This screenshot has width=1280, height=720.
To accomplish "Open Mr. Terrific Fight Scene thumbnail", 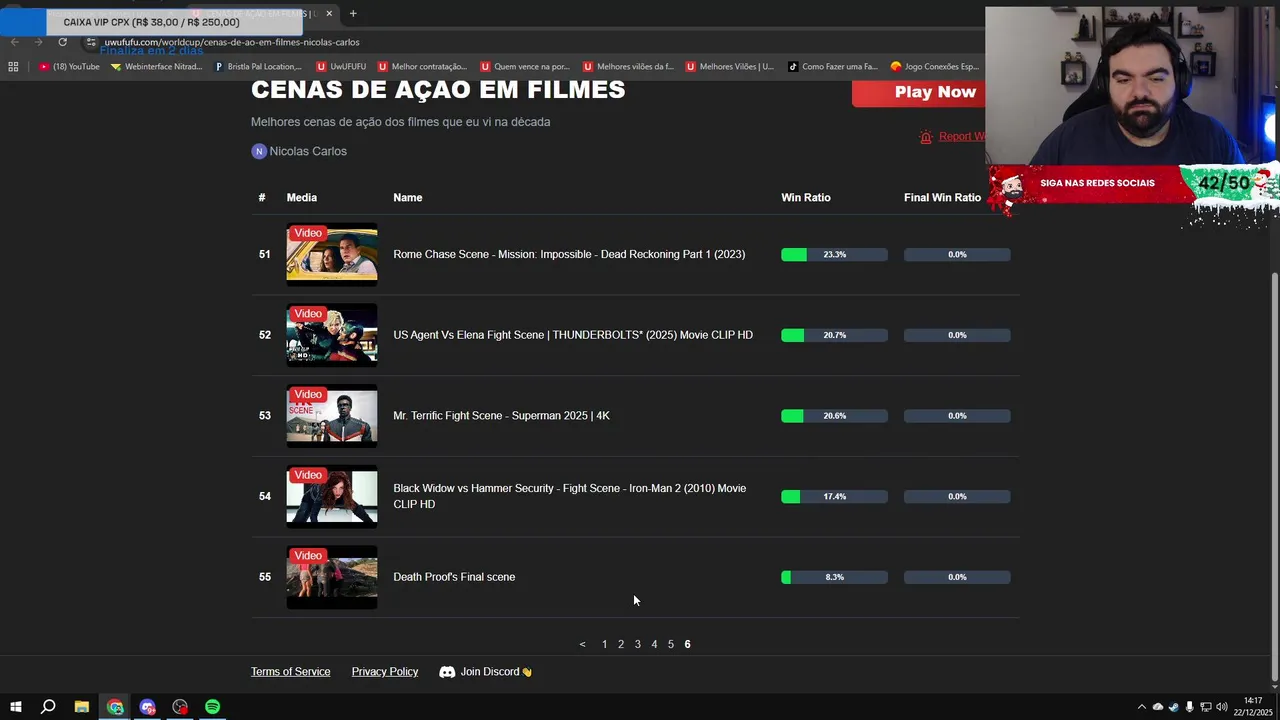I will pyautogui.click(x=332, y=416).
